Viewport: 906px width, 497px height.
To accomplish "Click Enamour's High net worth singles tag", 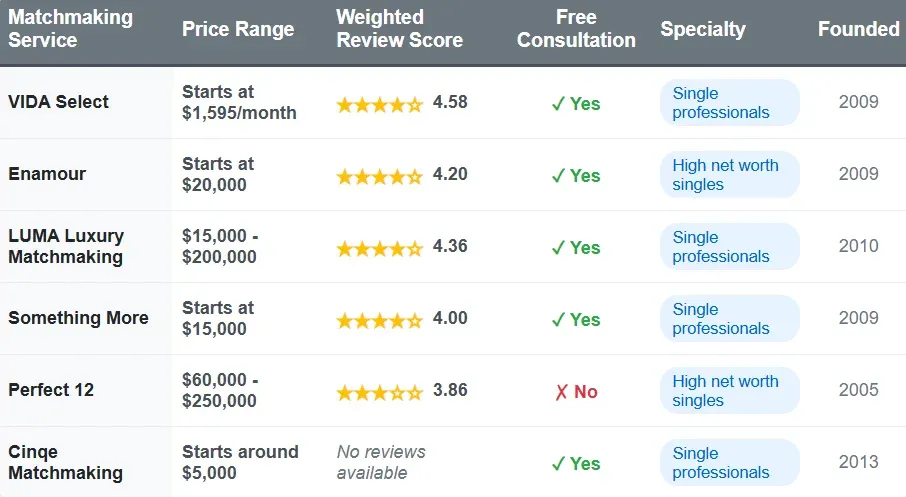I will tap(729, 175).
